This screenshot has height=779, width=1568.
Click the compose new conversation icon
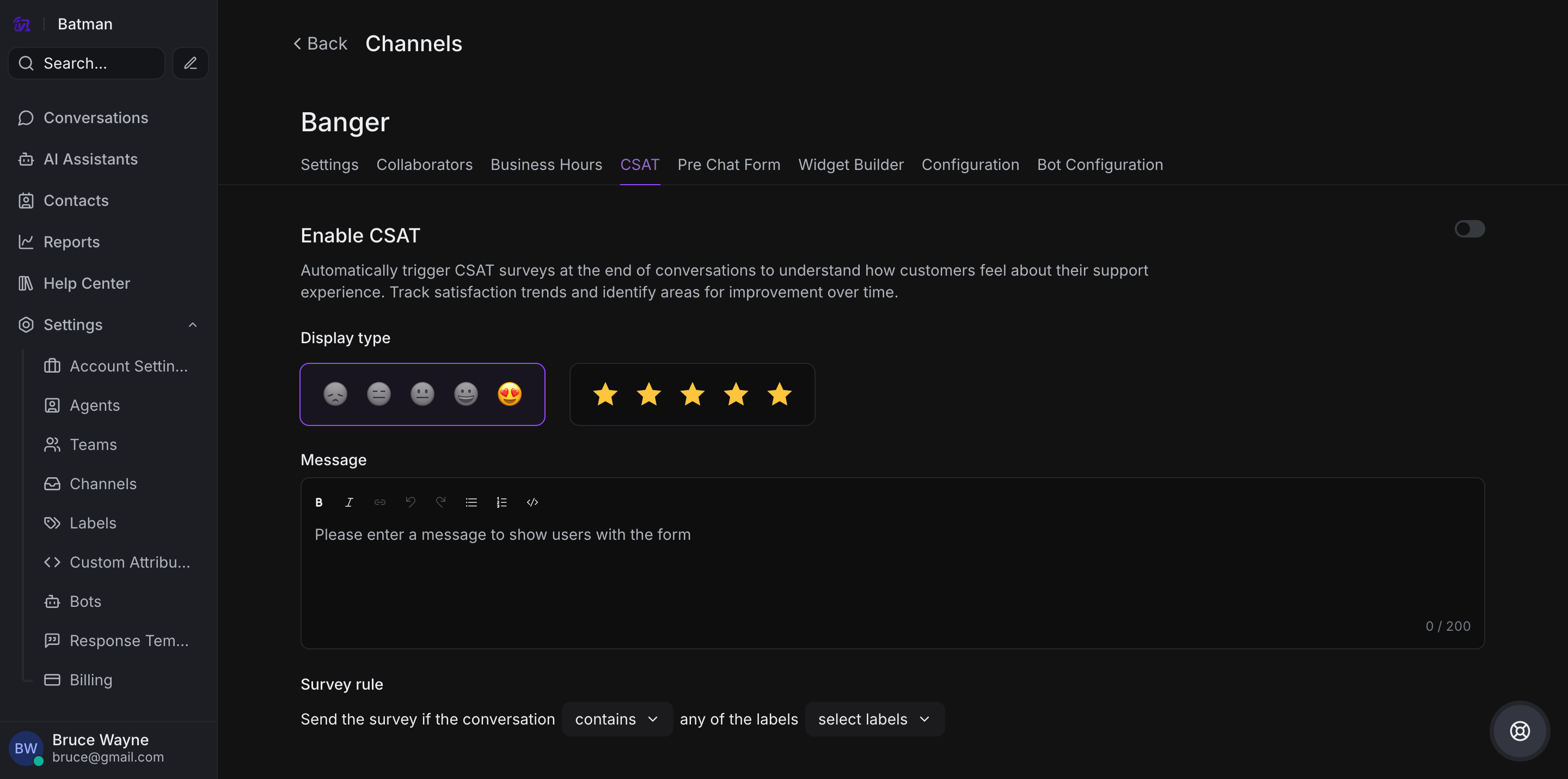pyautogui.click(x=191, y=63)
